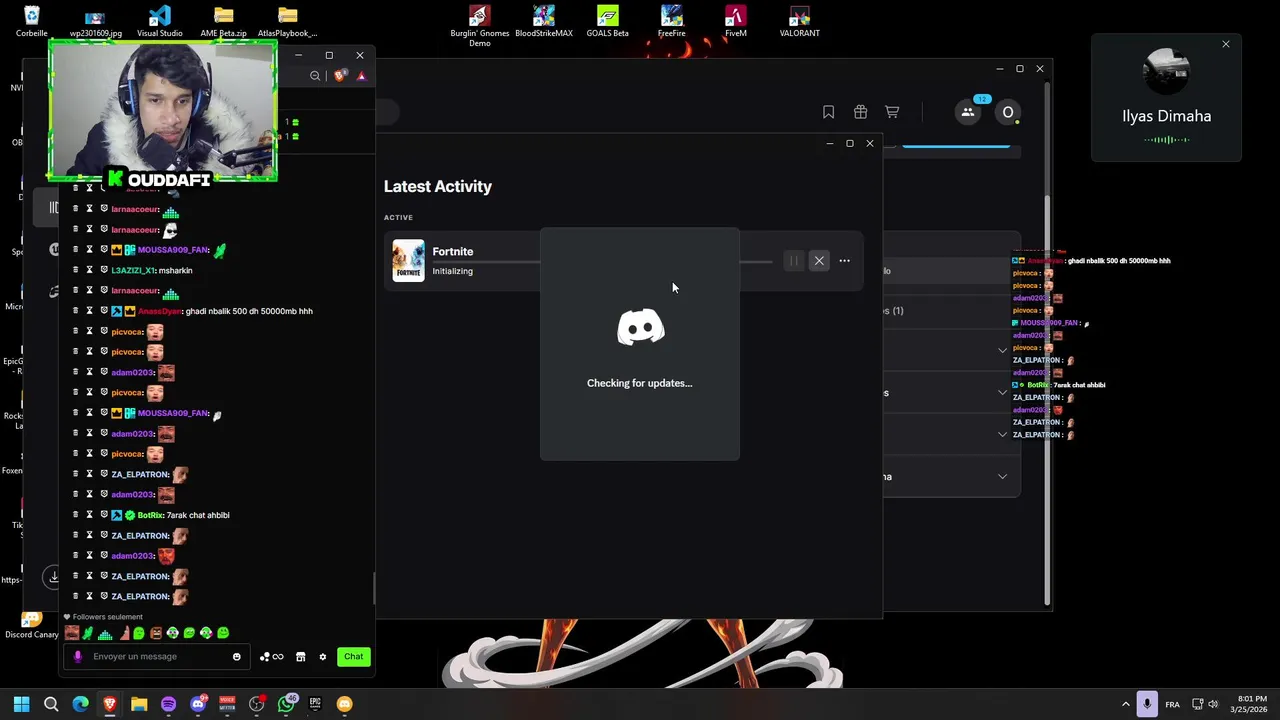This screenshot has height=720, width=1280.
Task: Expand the first chevron in Epic side panel
Action: (1002, 350)
